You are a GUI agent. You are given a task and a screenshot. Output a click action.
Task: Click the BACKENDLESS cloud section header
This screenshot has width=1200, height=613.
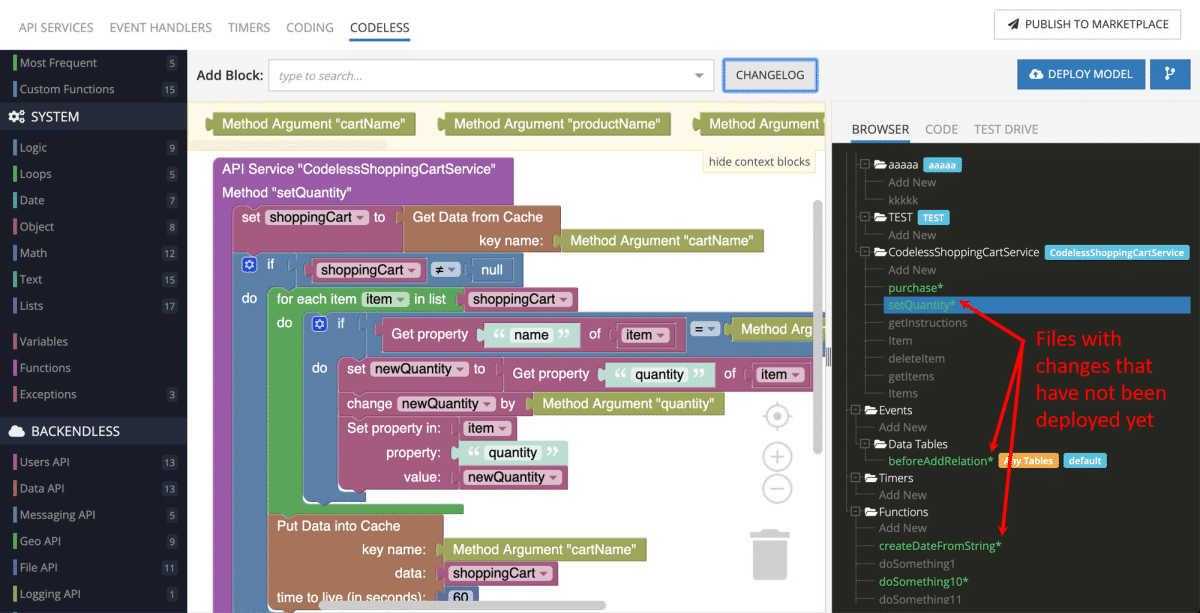[x=93, y=431]
